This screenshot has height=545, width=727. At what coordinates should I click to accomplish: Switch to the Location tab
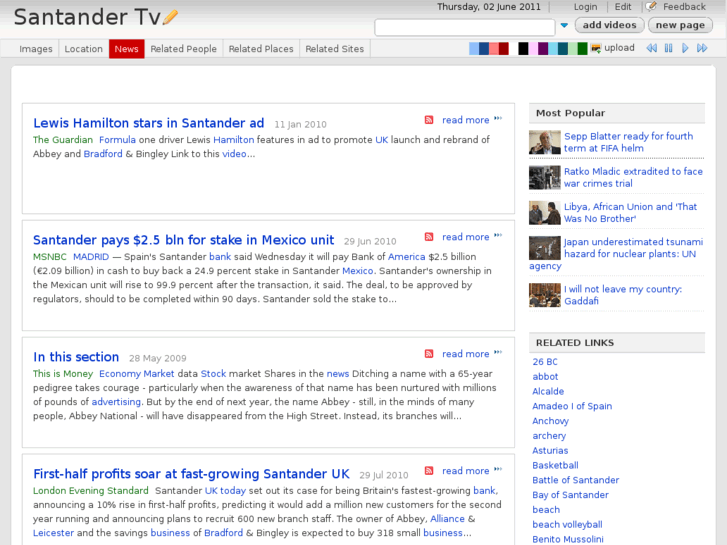click(83, 49)
